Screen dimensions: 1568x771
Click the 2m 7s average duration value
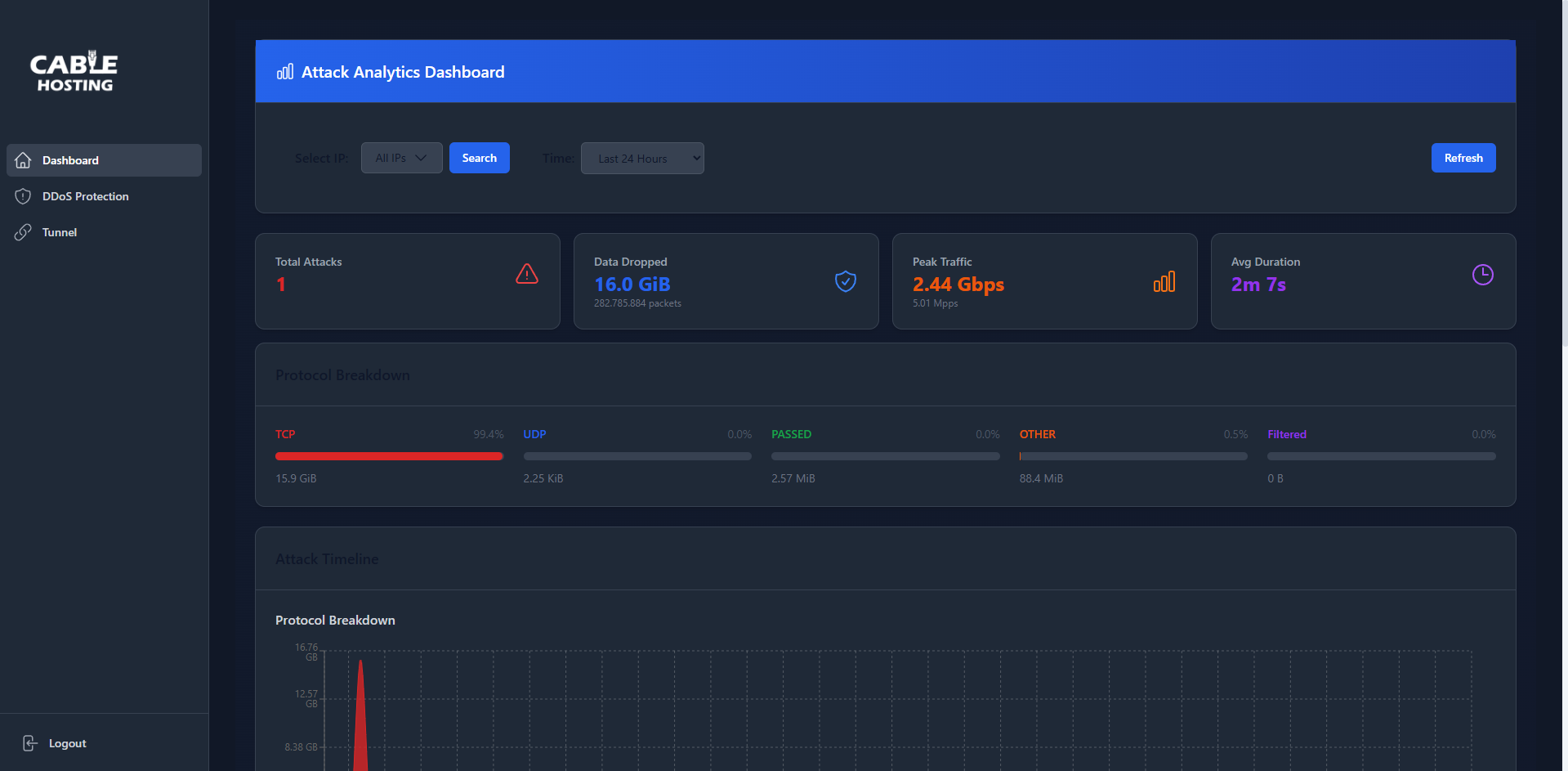1258,285
